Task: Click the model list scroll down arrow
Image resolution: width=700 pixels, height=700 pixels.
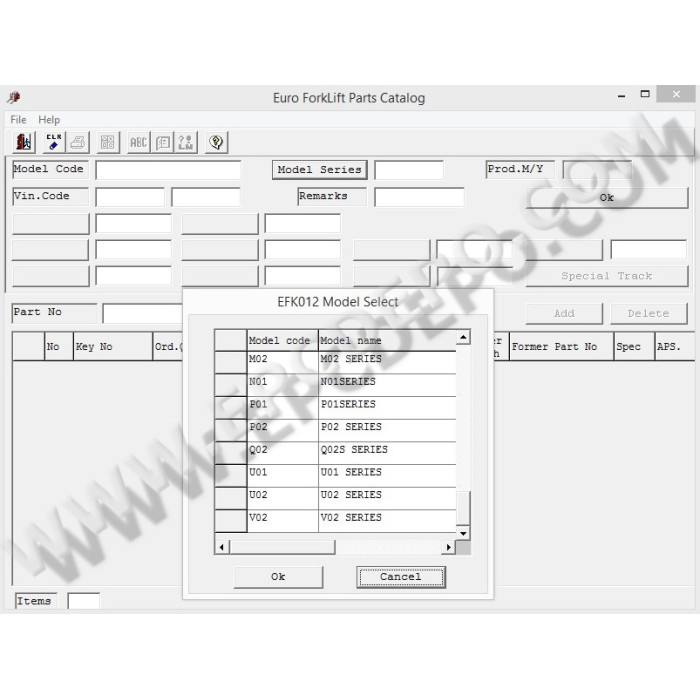Action: (x=463, y=533)
